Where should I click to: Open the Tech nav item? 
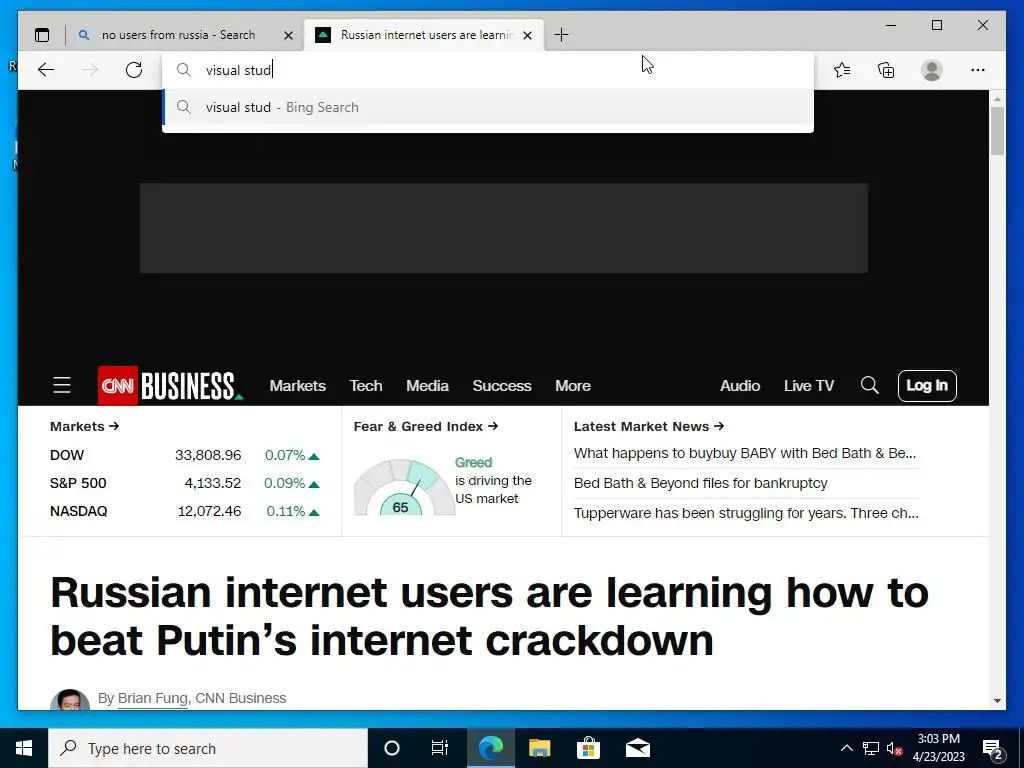[366, 386]
